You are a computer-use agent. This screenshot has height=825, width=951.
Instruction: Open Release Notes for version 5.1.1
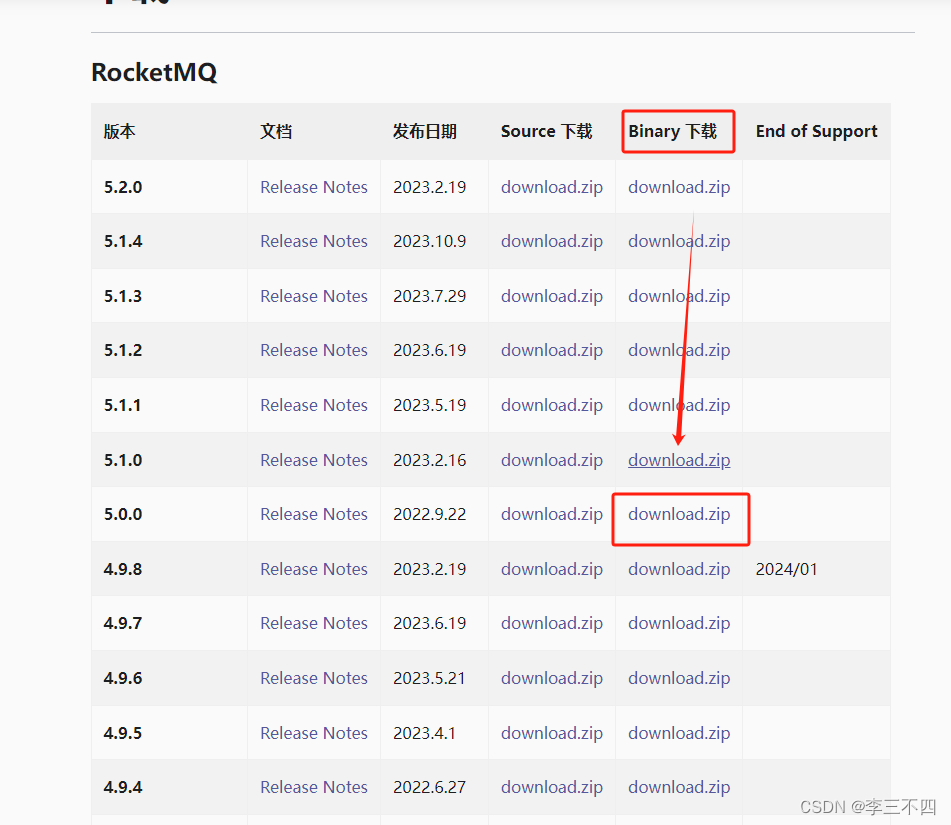(x=314, y=405)
